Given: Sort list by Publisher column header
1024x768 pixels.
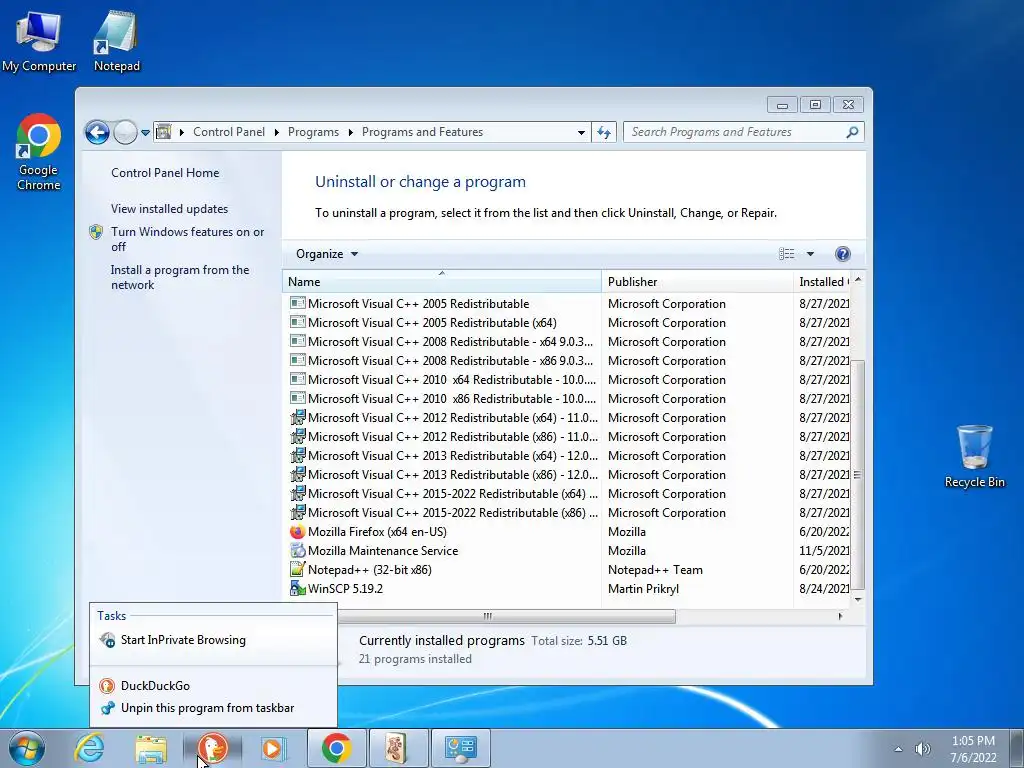Looking at the screenshot, I should [x=697, y=281].
